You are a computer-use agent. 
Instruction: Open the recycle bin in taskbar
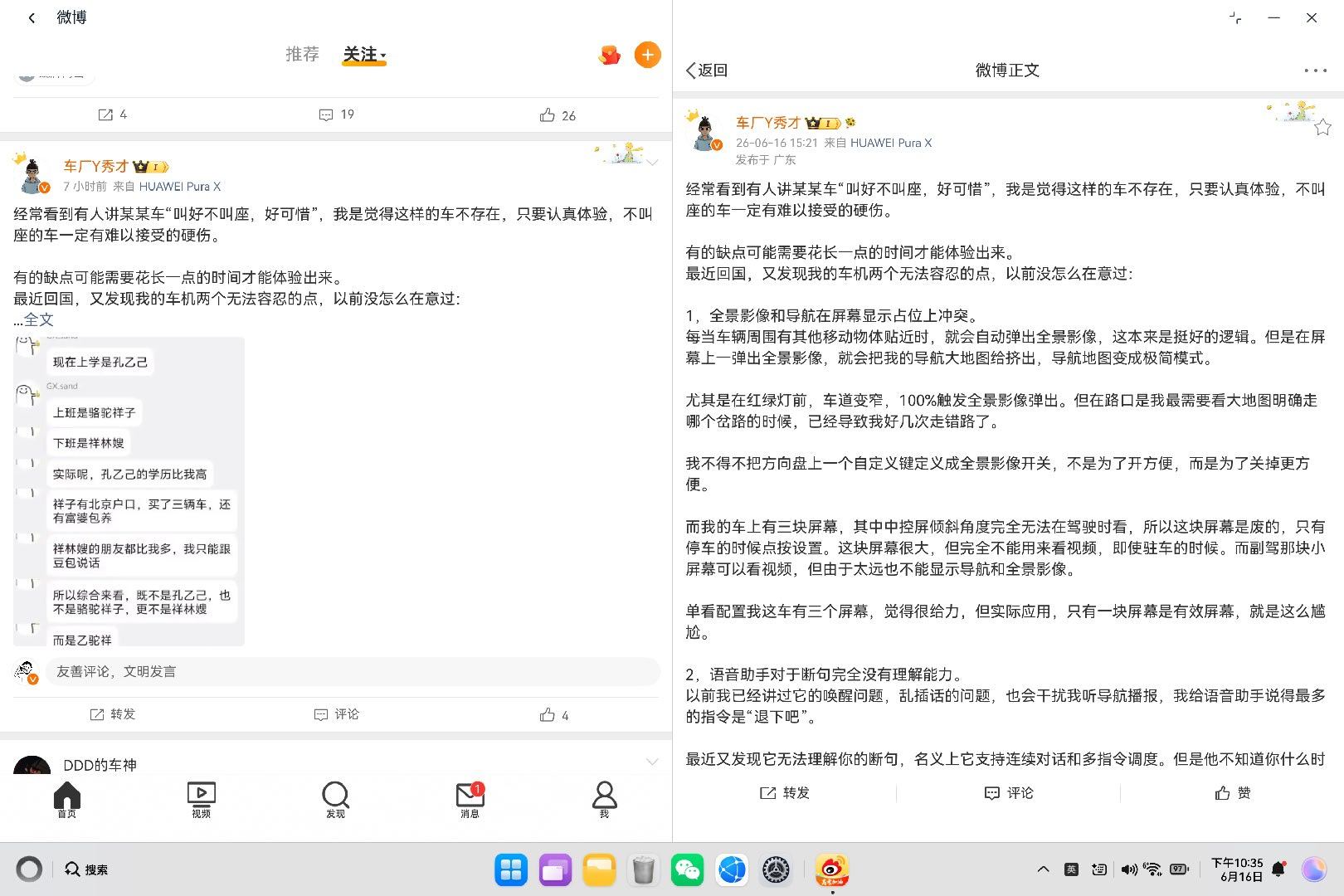click(x=643, y=869)
